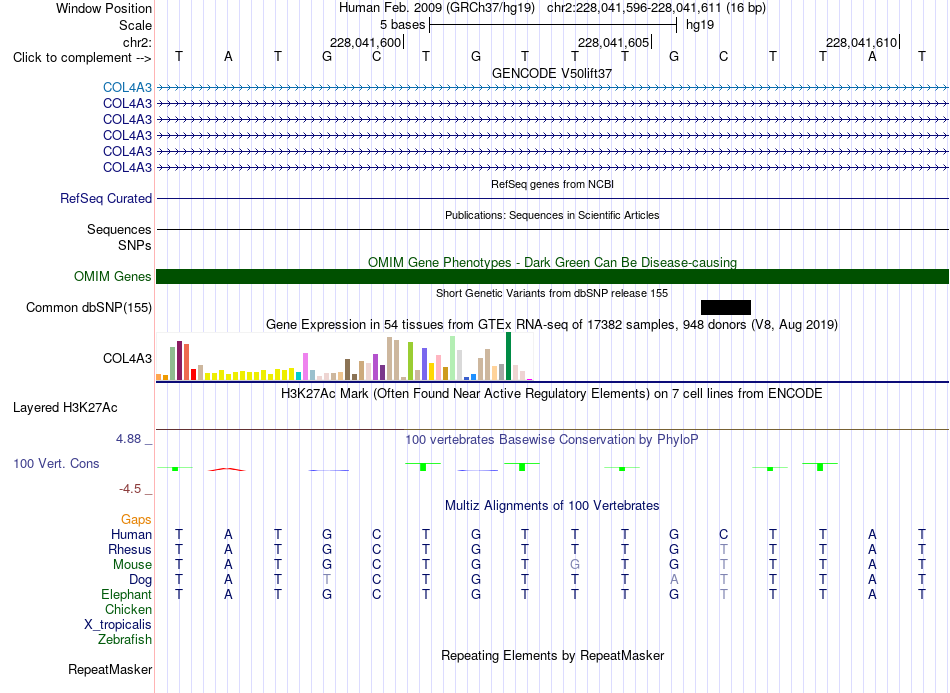Image resolution: width=950 pixels, height=693 pixels.
Task: Click the RepeatMasker track label
Action: tap(110, 670)
